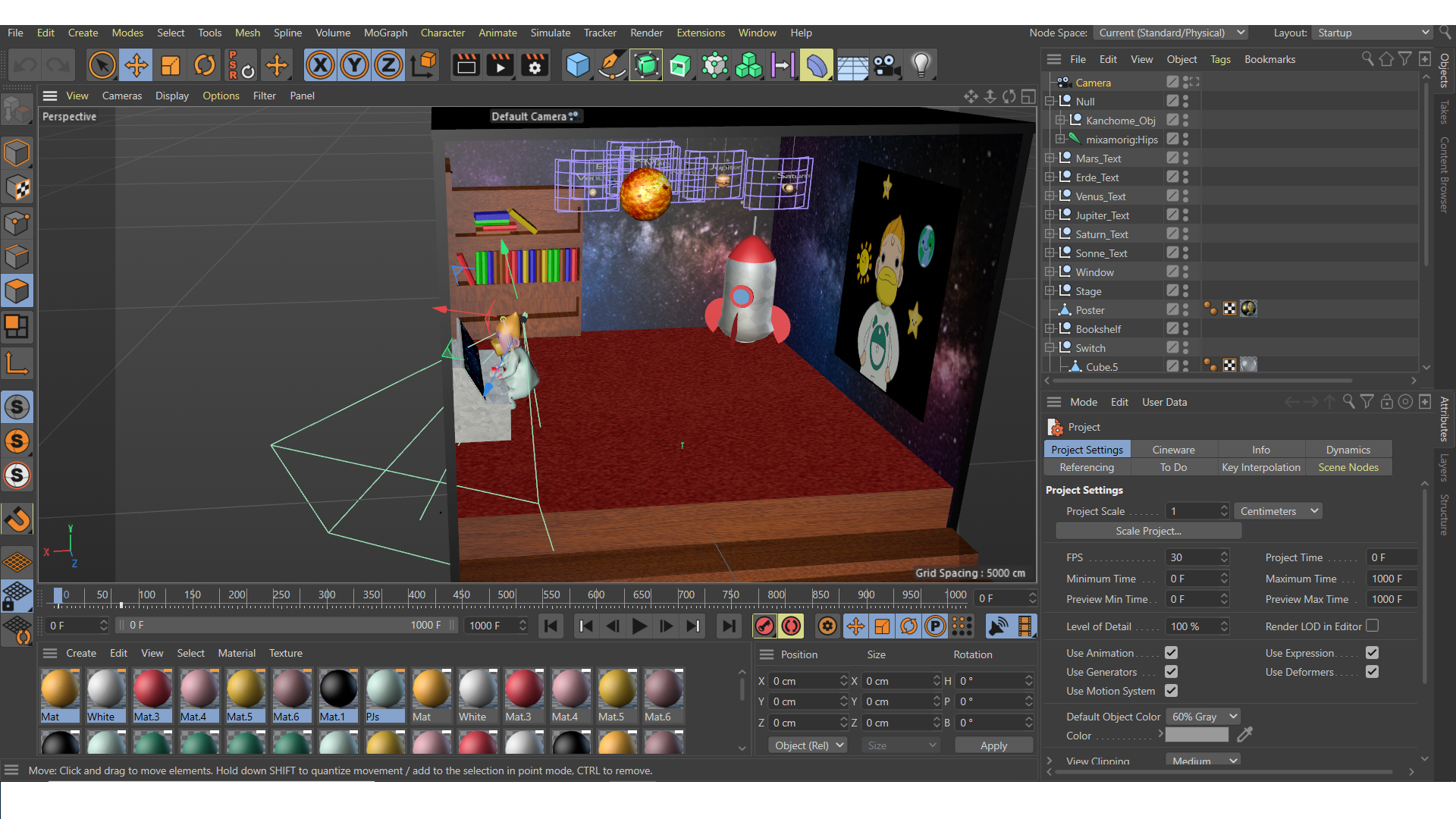
Task: Go to end of animation
Action: pos(728,626)
